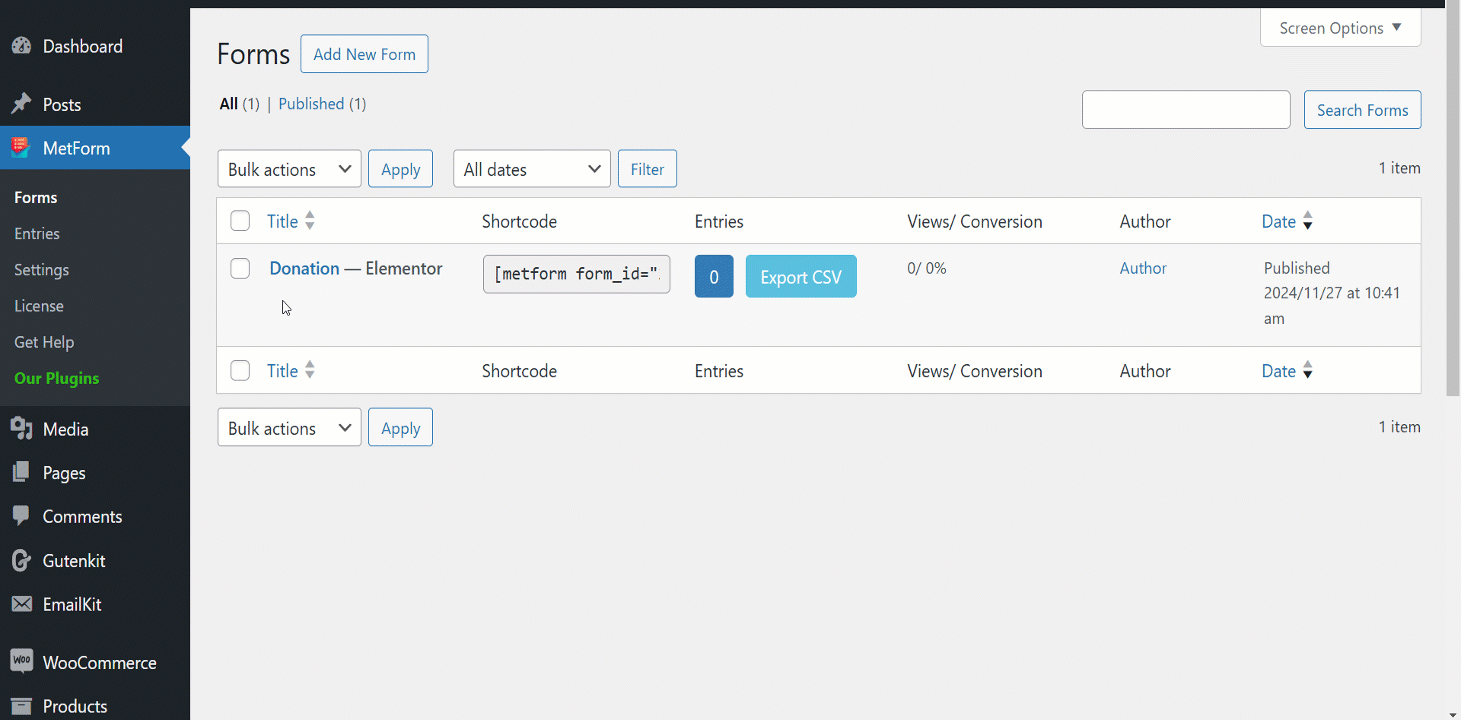Sort by Date arrows in header row
The height and width of the screenshot is (720, 1461).
(1307, 221)
